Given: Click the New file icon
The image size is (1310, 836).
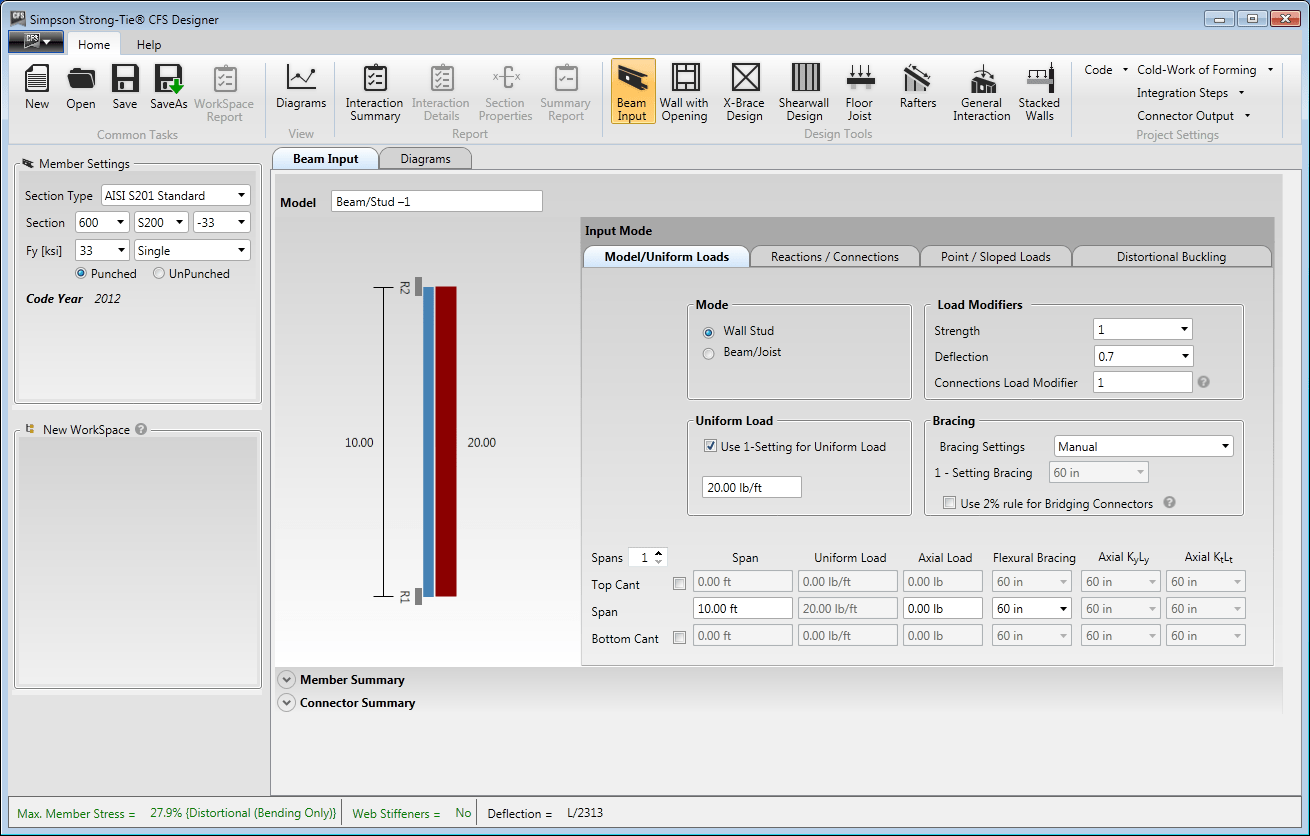Looking at the screenshot, I should tap(37, 88).
